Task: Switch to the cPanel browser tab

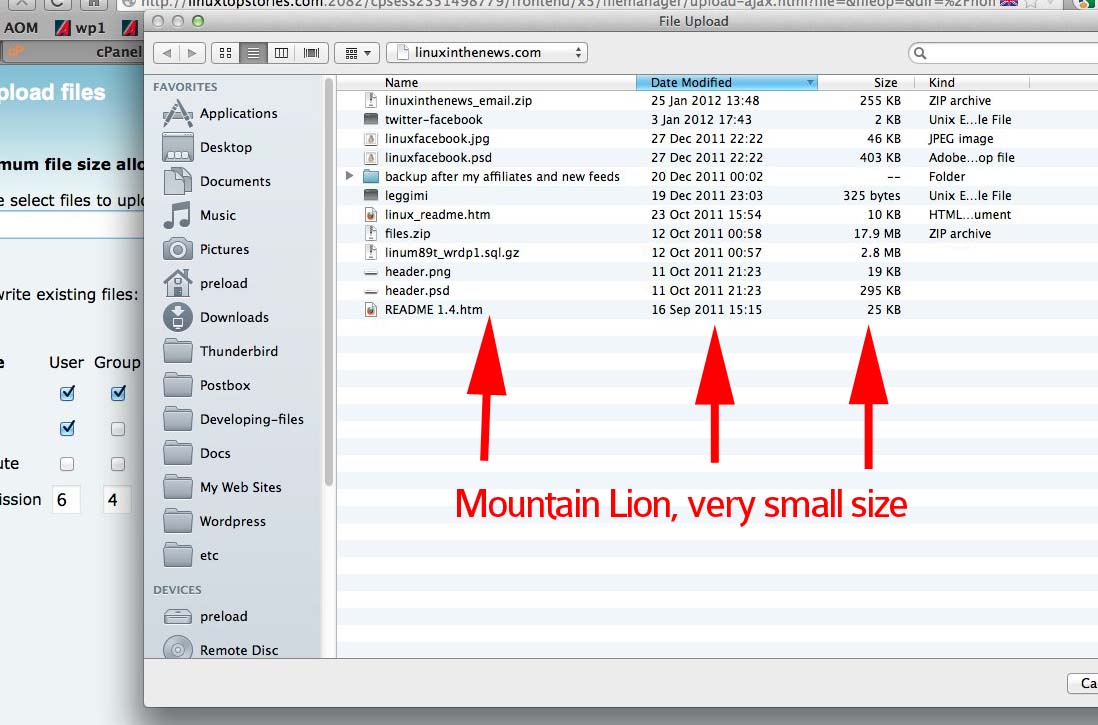Action: (72, 52)
